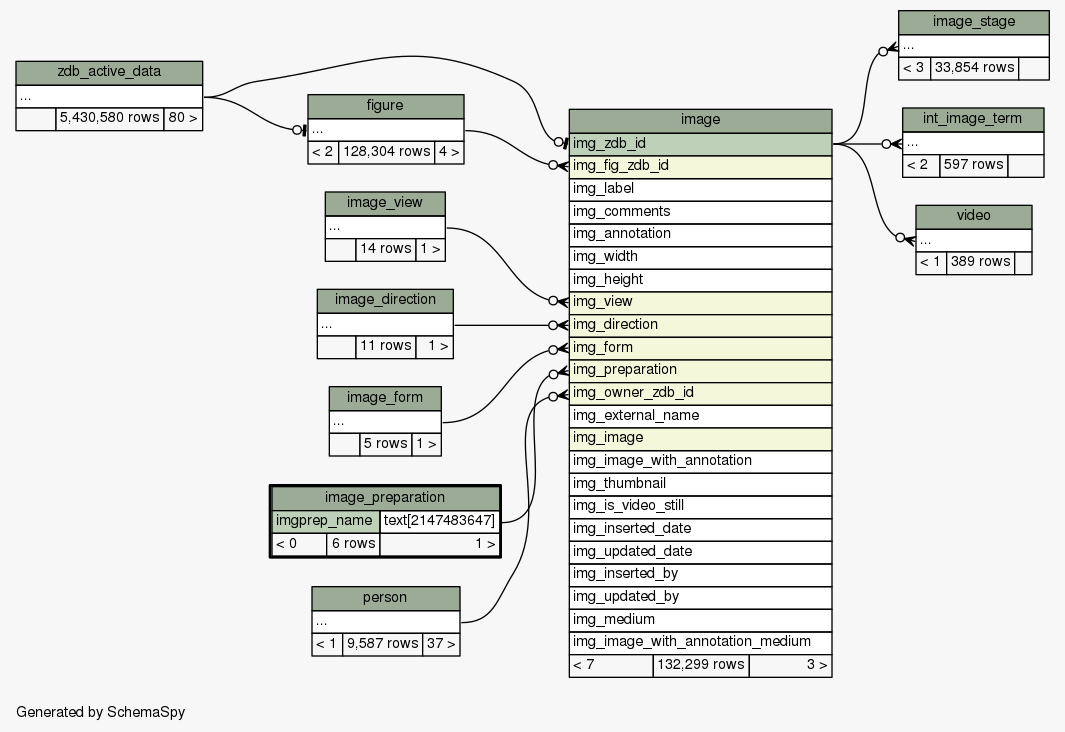Click the 132,299 rows count cell

pos(700,665)
